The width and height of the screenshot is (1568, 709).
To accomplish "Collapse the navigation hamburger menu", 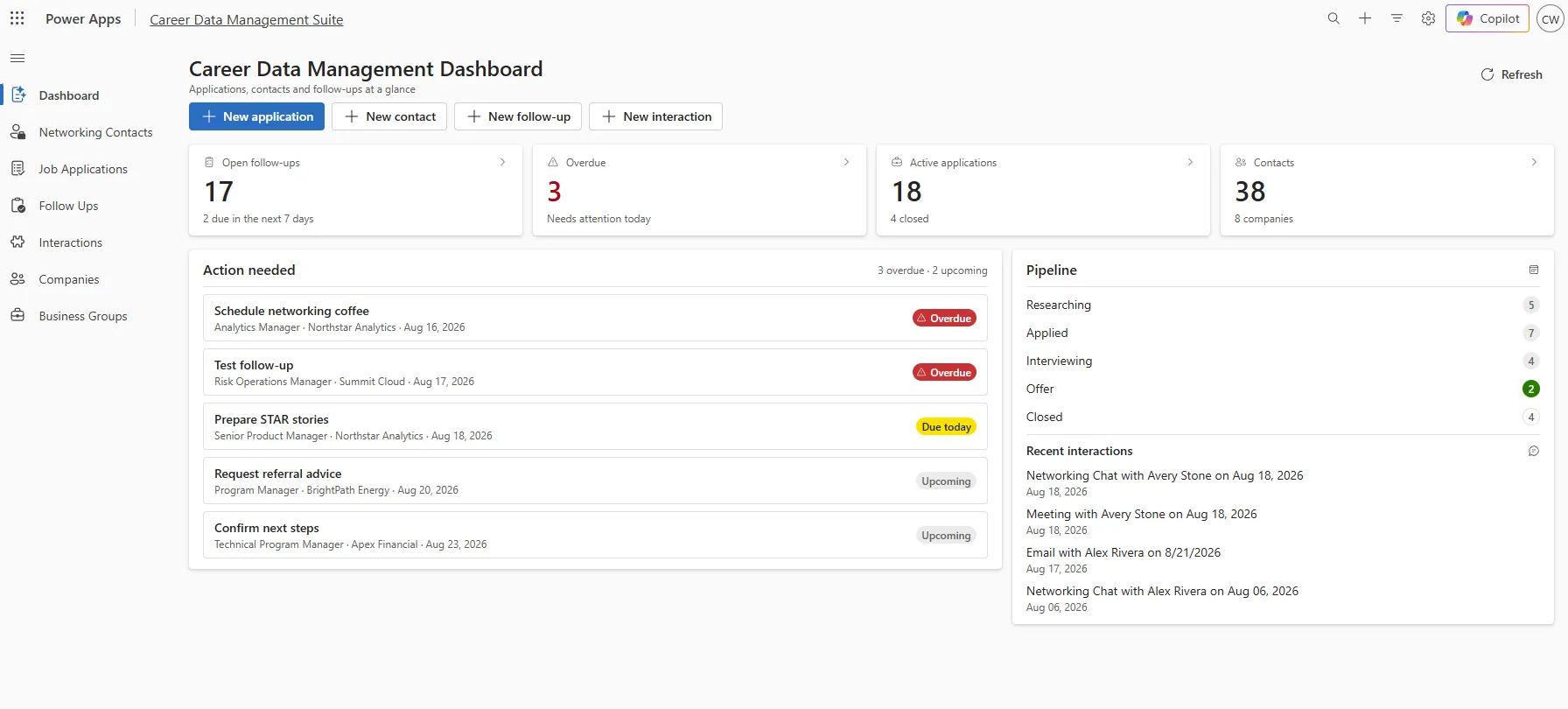I will point(17,59).
